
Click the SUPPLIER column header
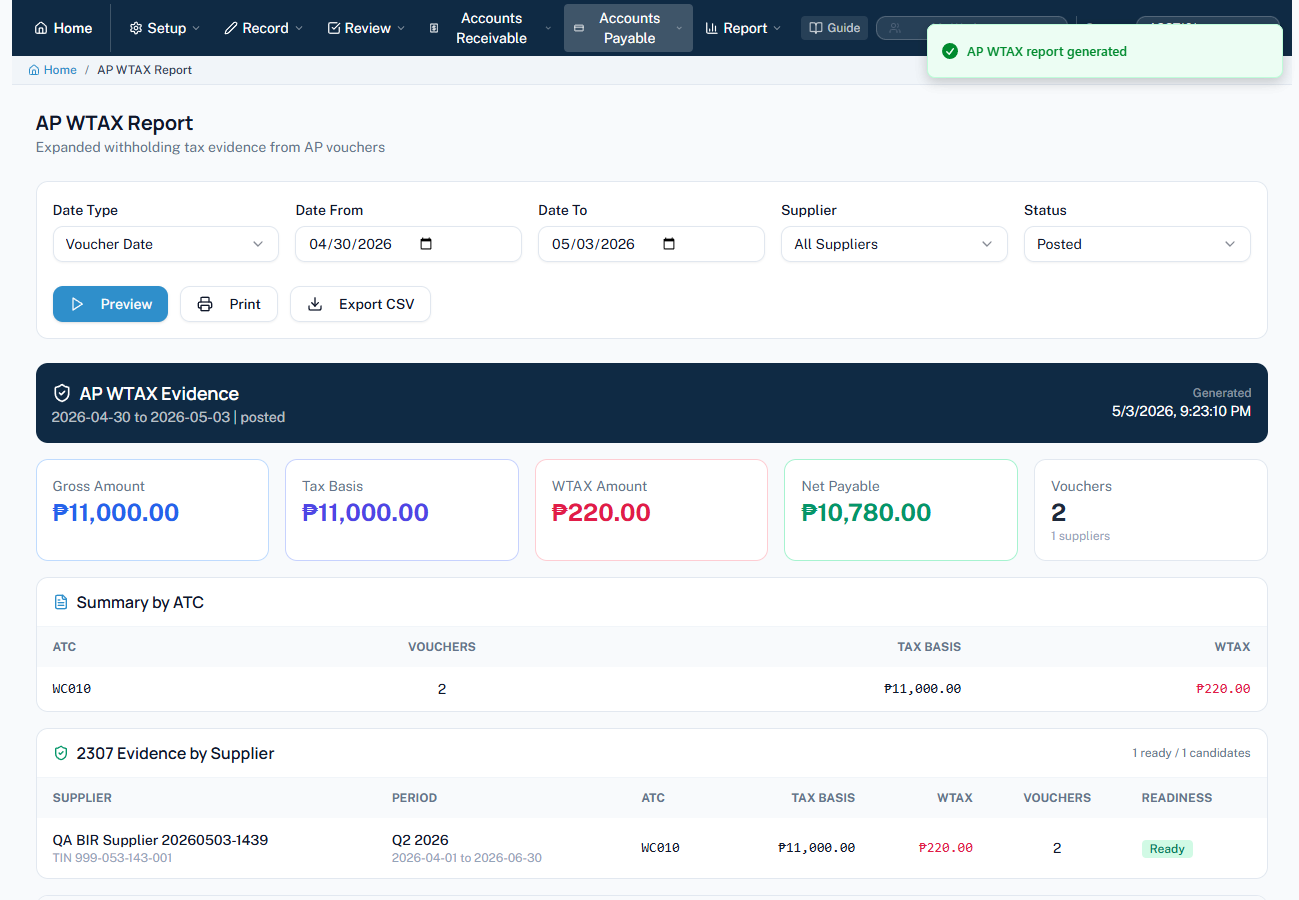tap(82, 798)
